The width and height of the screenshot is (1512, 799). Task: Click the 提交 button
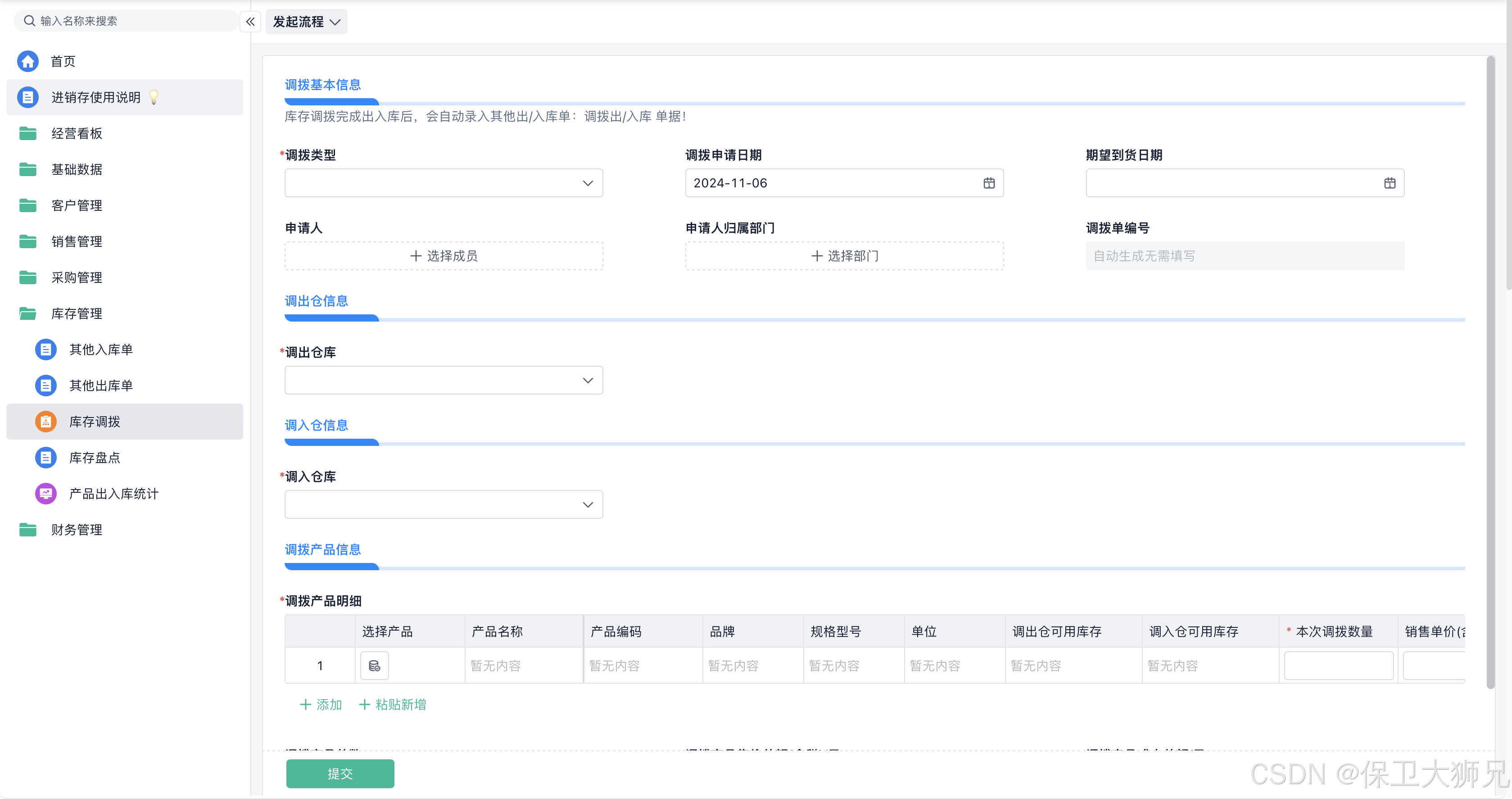click(x=340, y=773)
